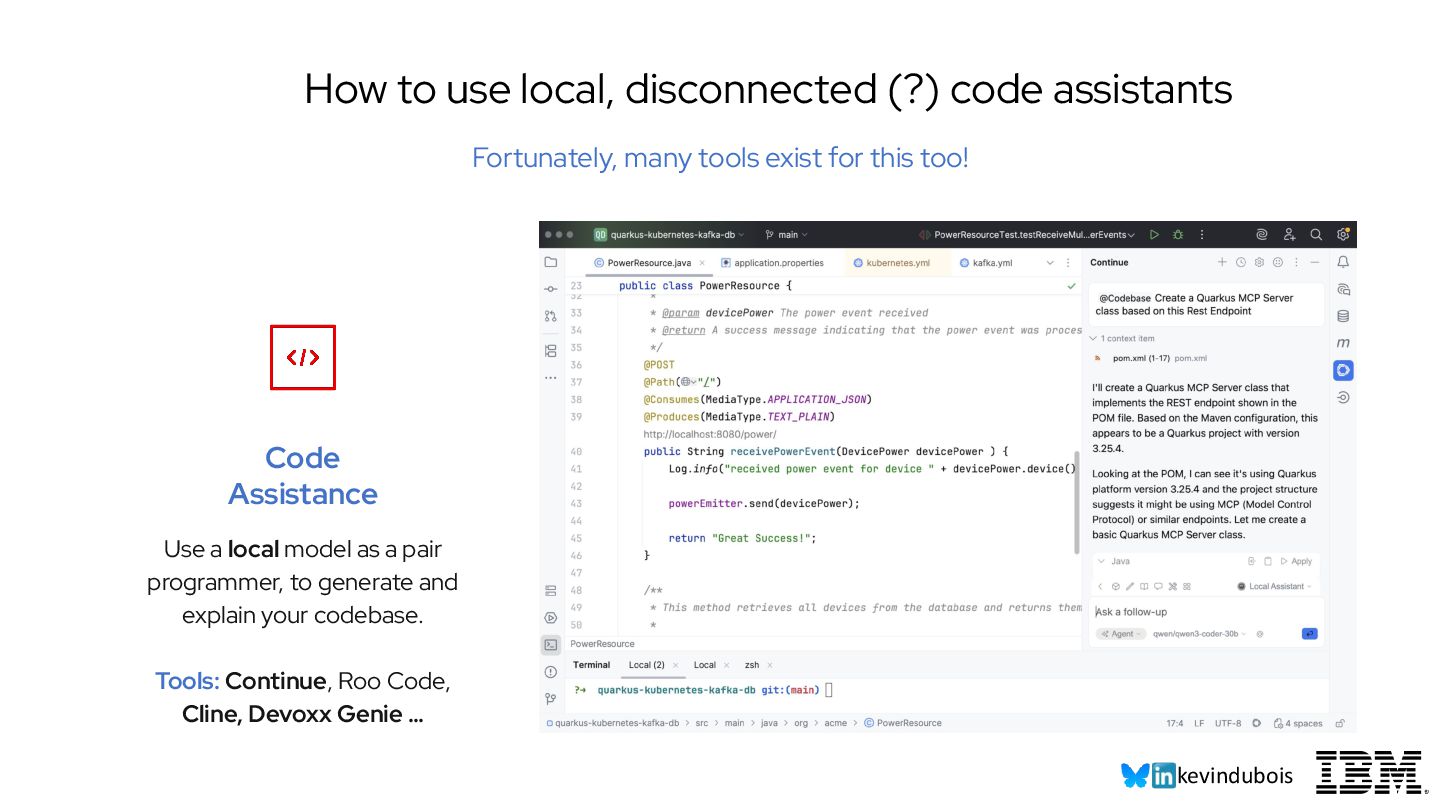1440x810 pixels.
Task: Open project dropdown quarkus-kubernetes-kafka-db
Action: pyautogui.click(x=669, y=235)
